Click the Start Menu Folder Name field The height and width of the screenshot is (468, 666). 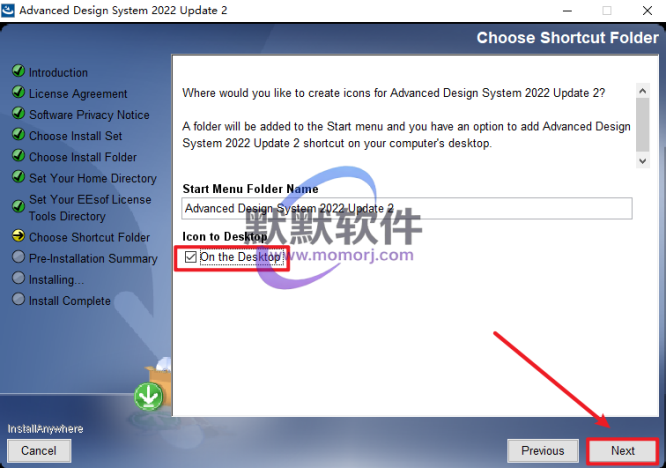click(407, 209)
